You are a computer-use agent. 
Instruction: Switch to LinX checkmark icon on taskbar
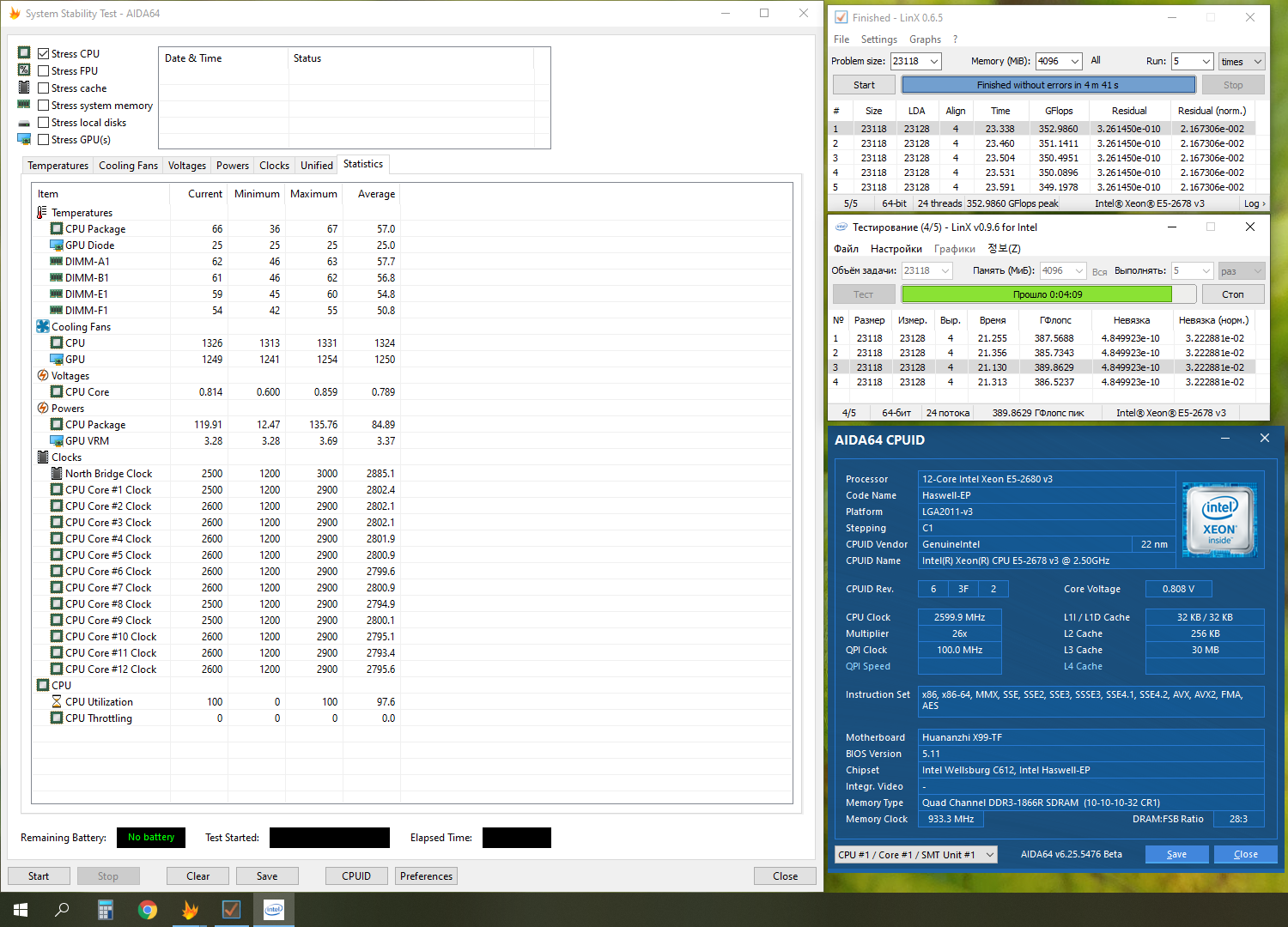coord(232,910)
